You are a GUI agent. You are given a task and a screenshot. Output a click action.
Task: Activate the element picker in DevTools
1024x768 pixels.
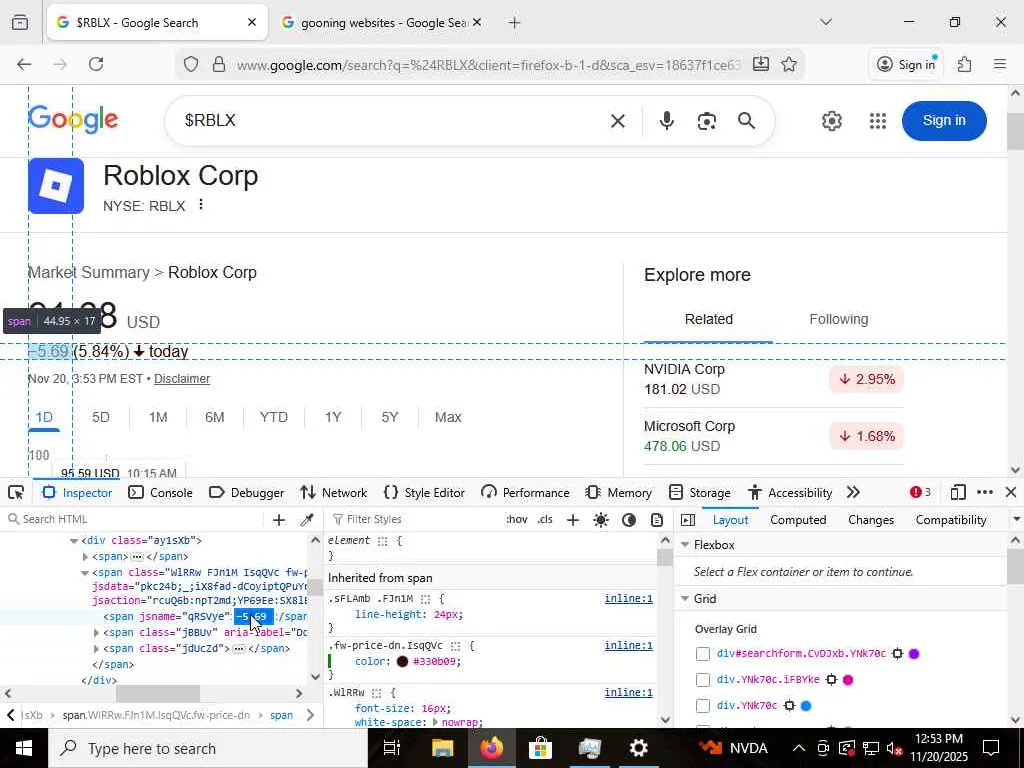16,492
